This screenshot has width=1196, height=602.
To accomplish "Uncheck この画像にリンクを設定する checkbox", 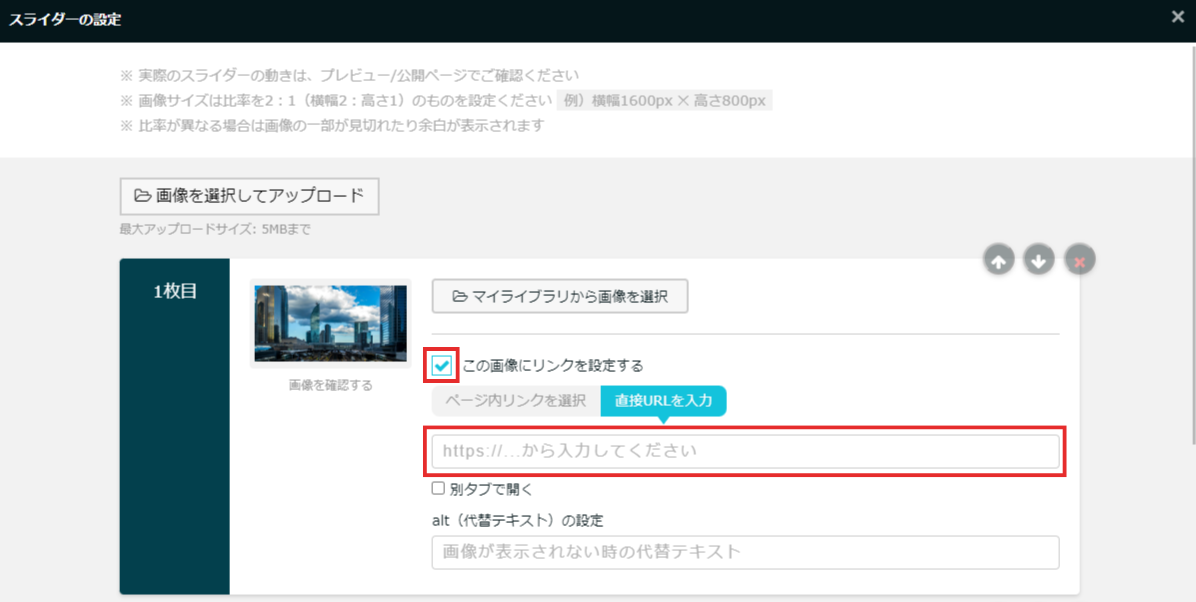I will [x=441, y=365].
